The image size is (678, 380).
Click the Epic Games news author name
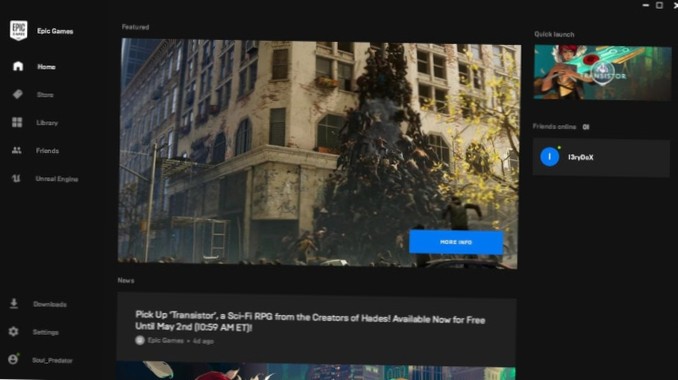click(x=166, y=341)
